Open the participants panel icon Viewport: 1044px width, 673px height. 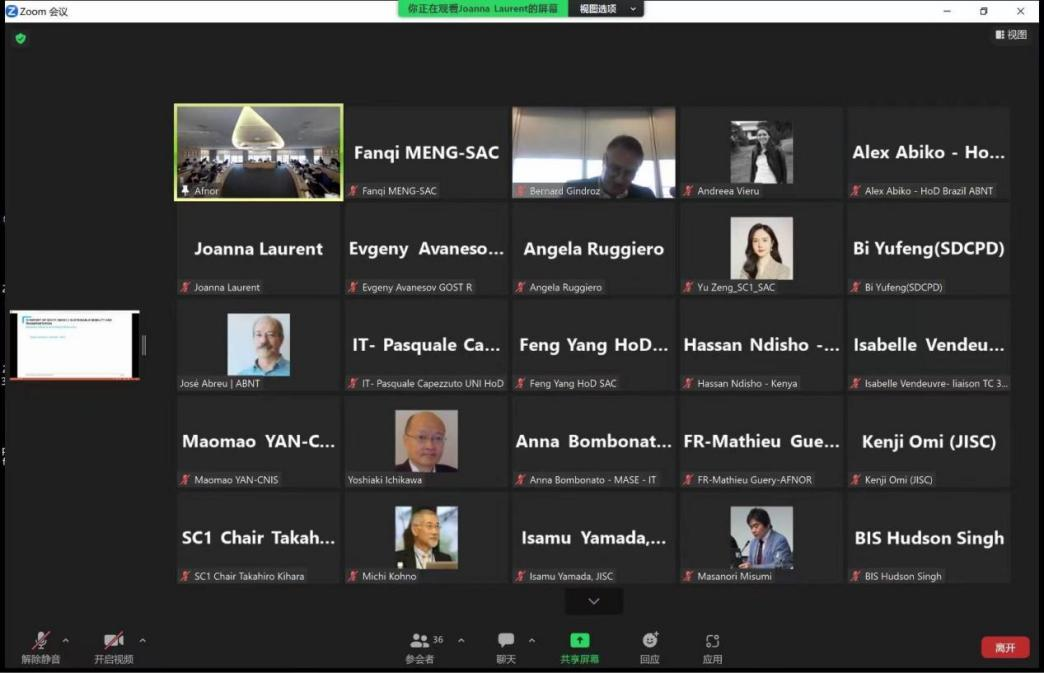point(420,641)
